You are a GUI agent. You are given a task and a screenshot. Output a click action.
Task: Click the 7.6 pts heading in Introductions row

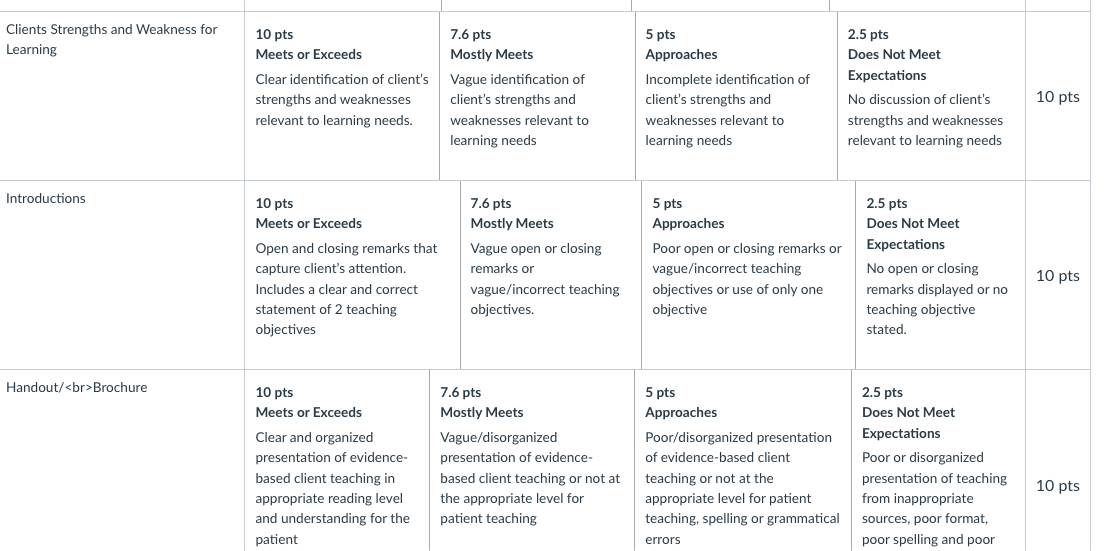point(491,204)
